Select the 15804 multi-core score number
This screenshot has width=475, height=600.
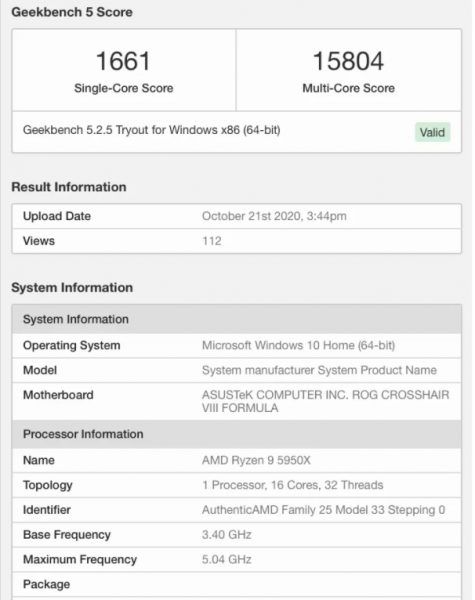coord(348,61)
